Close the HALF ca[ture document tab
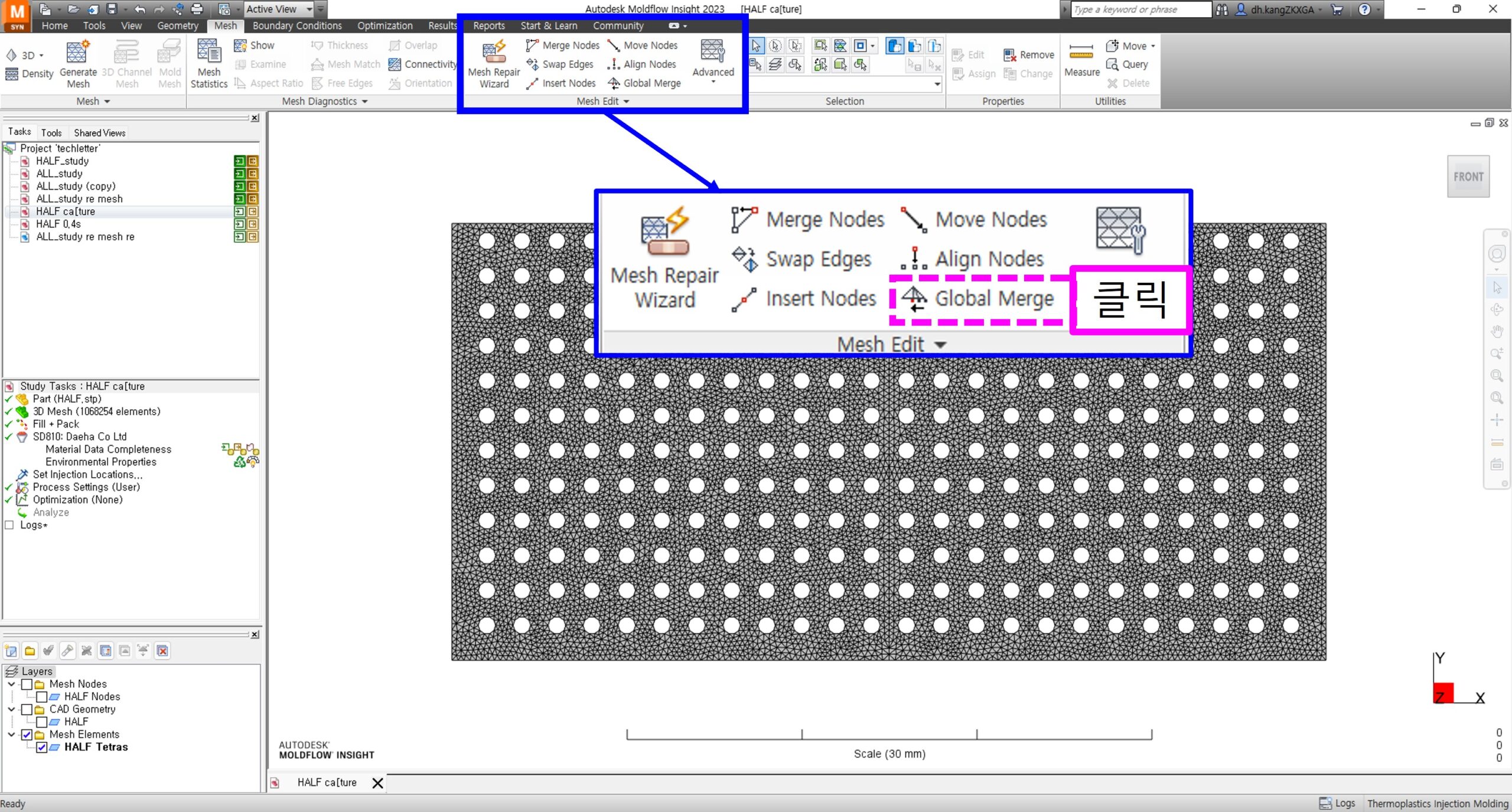This screenshot has width=1512, height=812. click(377, 783)
